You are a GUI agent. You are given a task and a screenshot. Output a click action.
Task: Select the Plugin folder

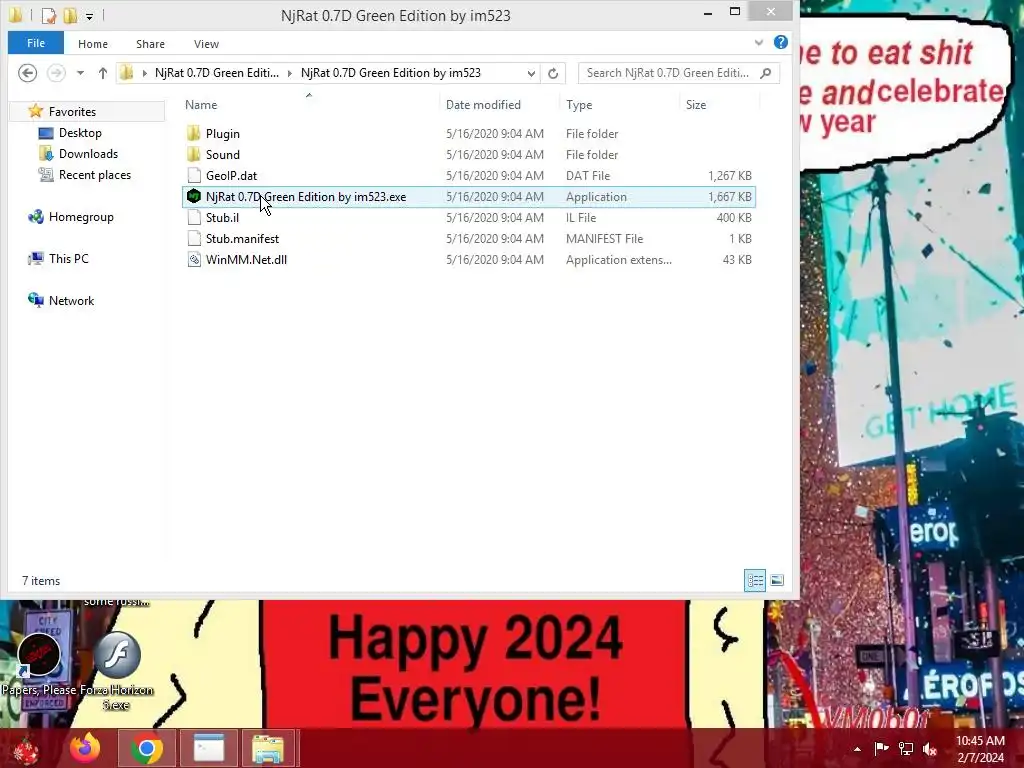223,134
